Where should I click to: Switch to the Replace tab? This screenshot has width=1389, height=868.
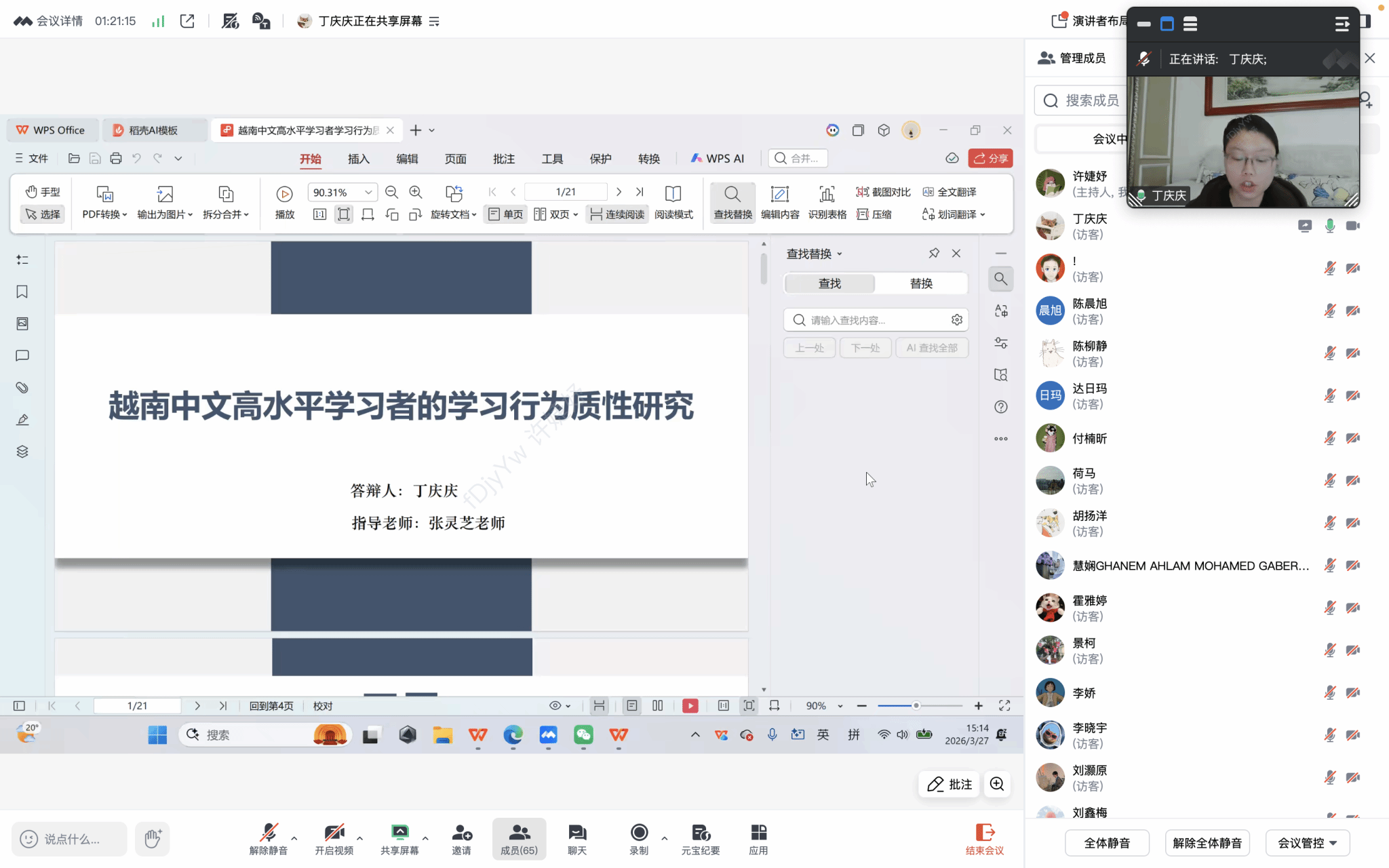point(920,283)
